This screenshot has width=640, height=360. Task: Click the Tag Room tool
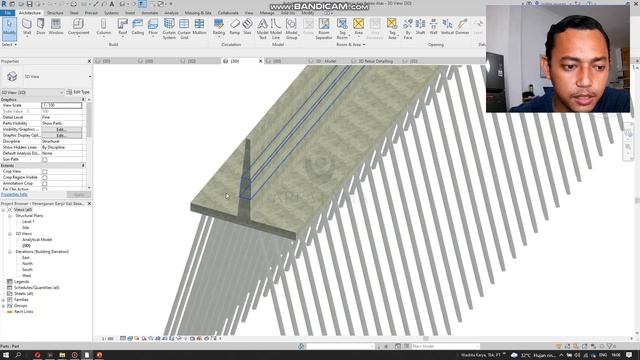(342, 29)
